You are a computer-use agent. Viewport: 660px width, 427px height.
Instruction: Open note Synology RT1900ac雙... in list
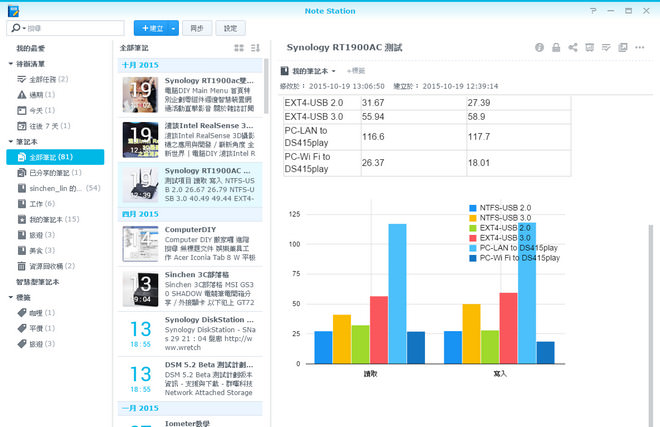190,95
